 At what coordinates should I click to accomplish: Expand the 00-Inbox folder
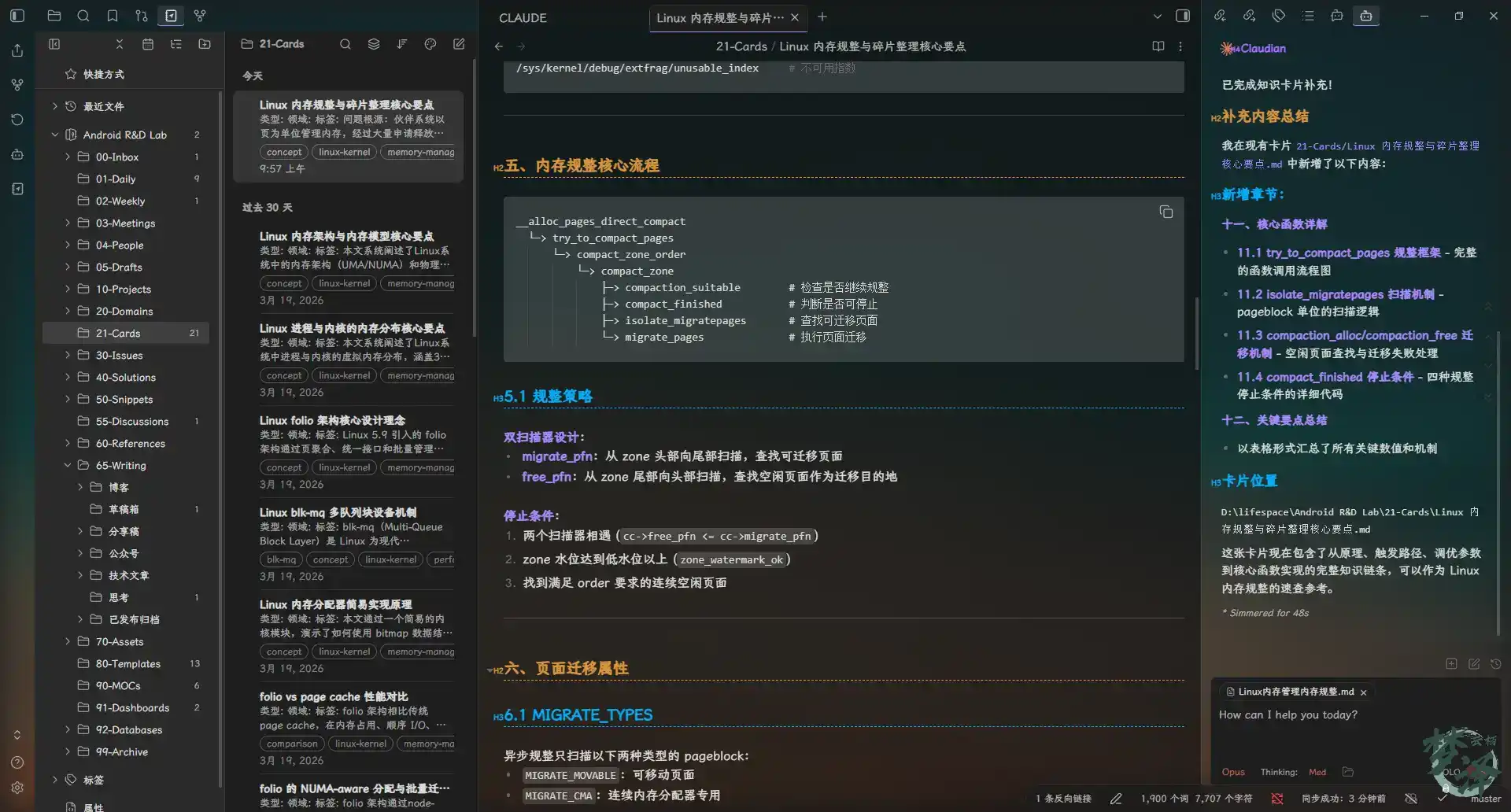tap(68, 157)
